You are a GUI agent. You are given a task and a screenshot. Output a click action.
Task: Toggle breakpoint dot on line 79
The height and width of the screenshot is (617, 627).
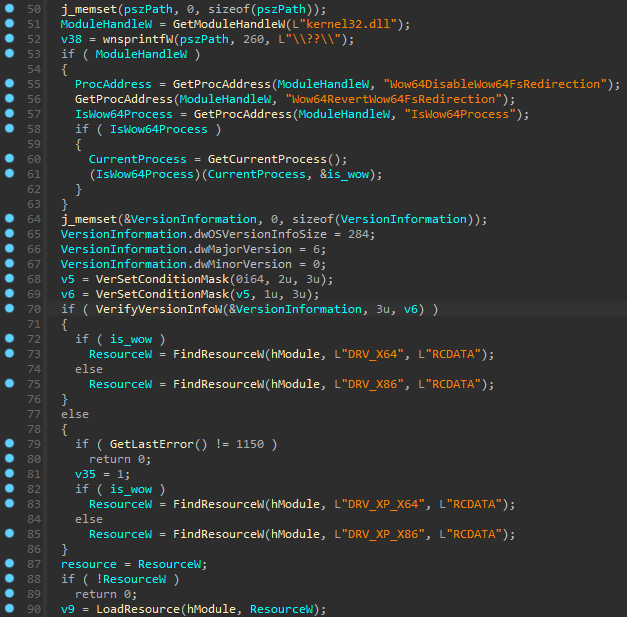[9, 443]
